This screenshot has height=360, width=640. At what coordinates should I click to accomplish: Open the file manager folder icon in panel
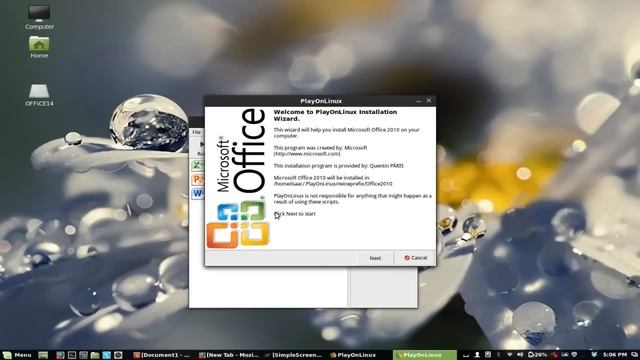(95, 355)
